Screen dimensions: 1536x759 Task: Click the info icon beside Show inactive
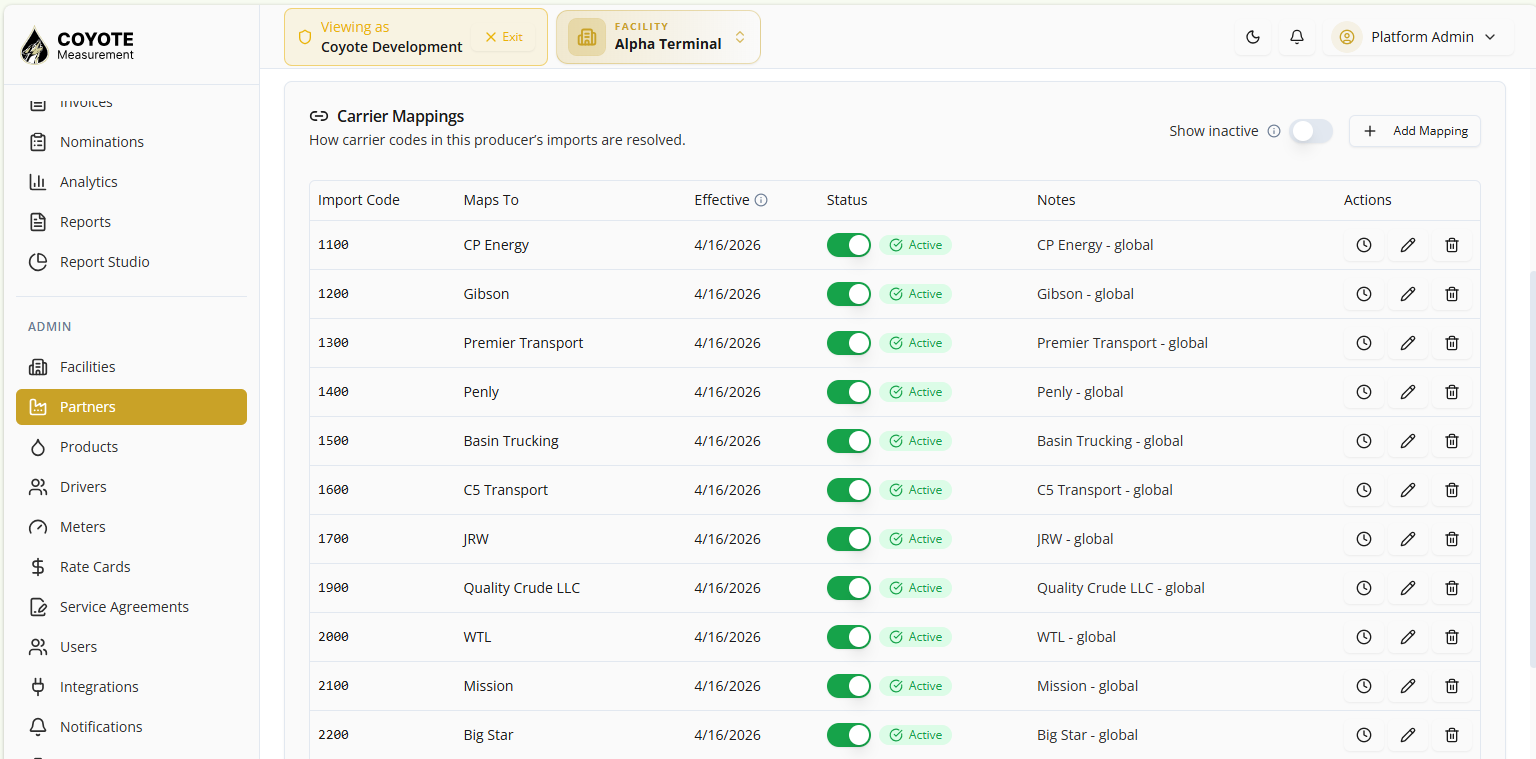(1274, 131)
